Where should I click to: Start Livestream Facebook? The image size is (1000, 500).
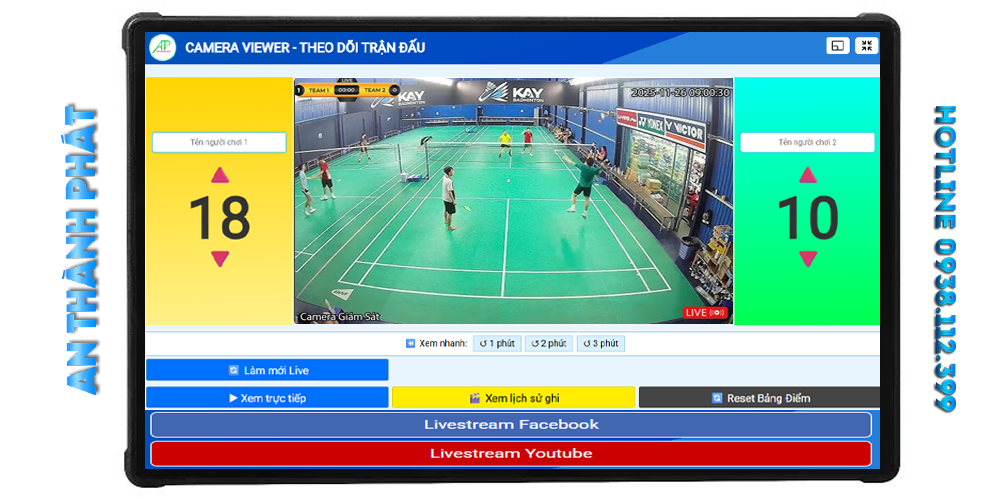[511, 425]
